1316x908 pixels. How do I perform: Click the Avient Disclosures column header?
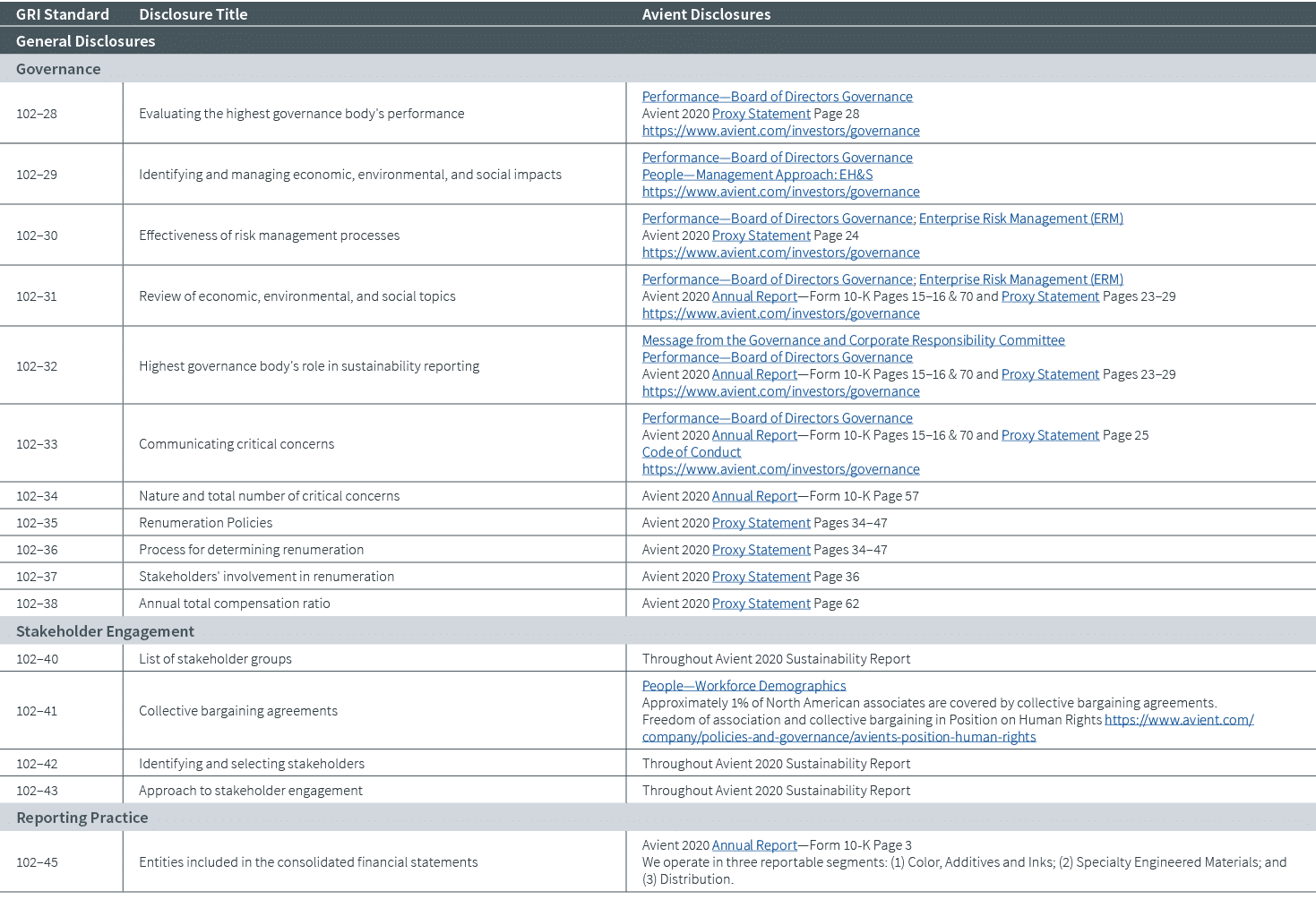point(706,14)
